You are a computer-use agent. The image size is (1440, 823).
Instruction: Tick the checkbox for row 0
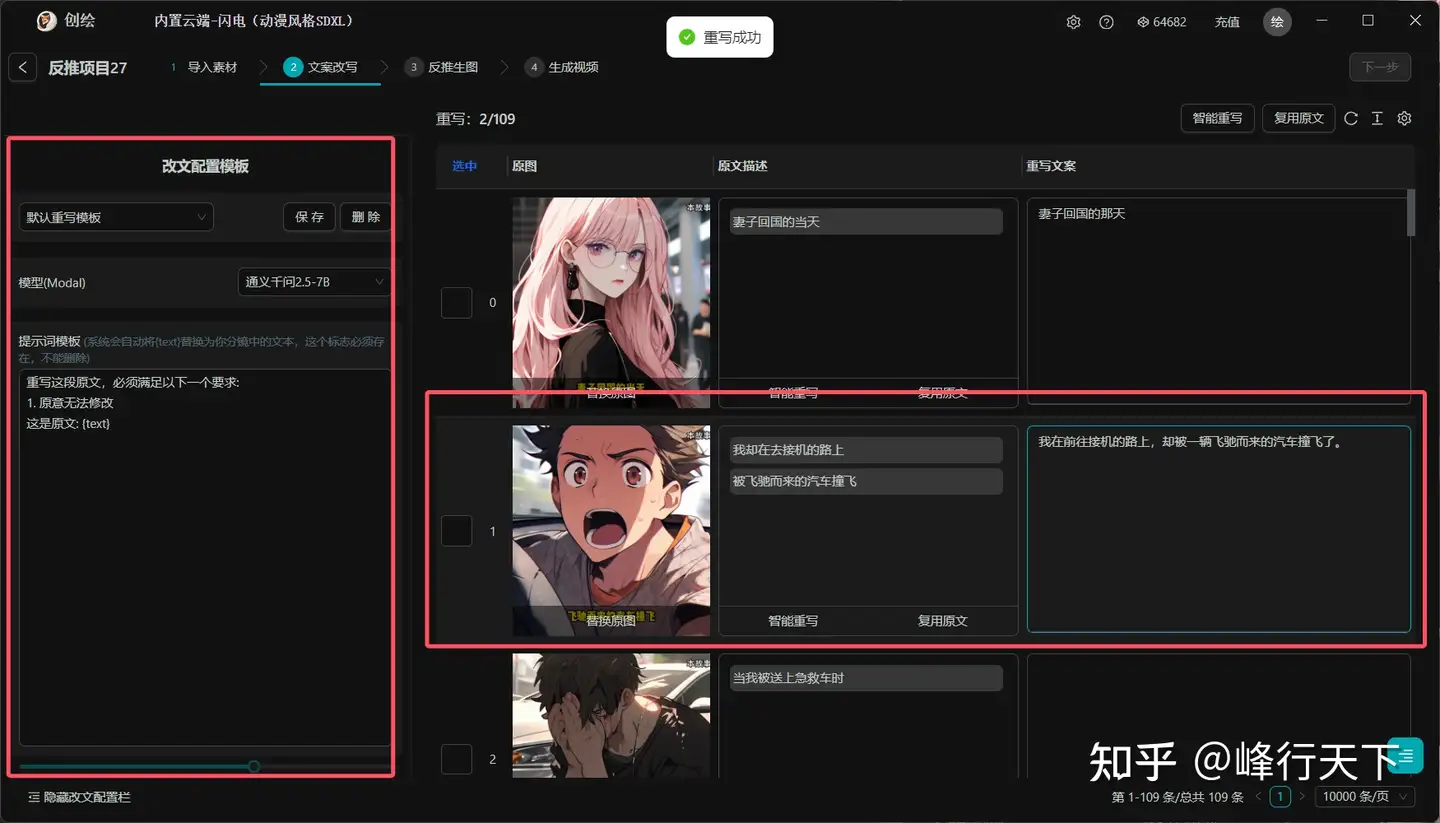click(x=457, y=303)
